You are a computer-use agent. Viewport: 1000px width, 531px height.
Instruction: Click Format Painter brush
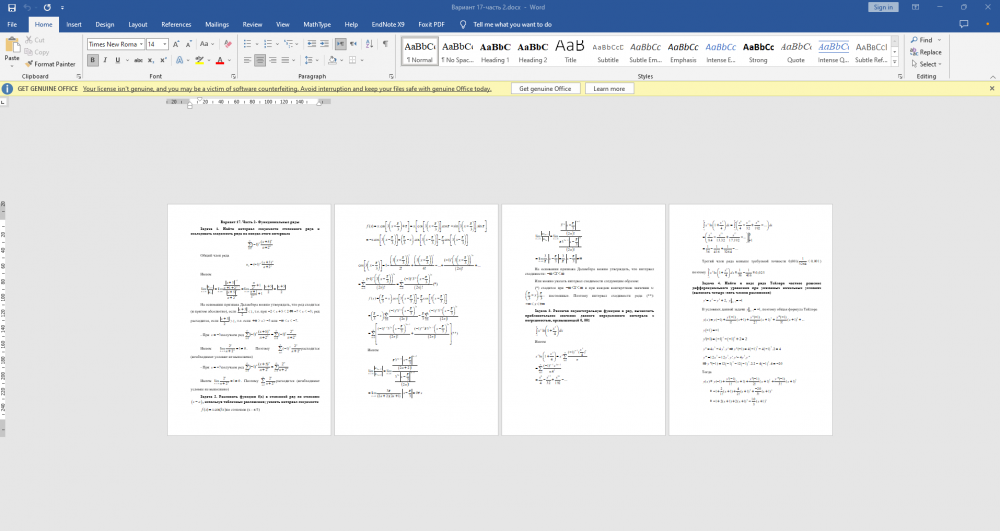coord(50,64)
